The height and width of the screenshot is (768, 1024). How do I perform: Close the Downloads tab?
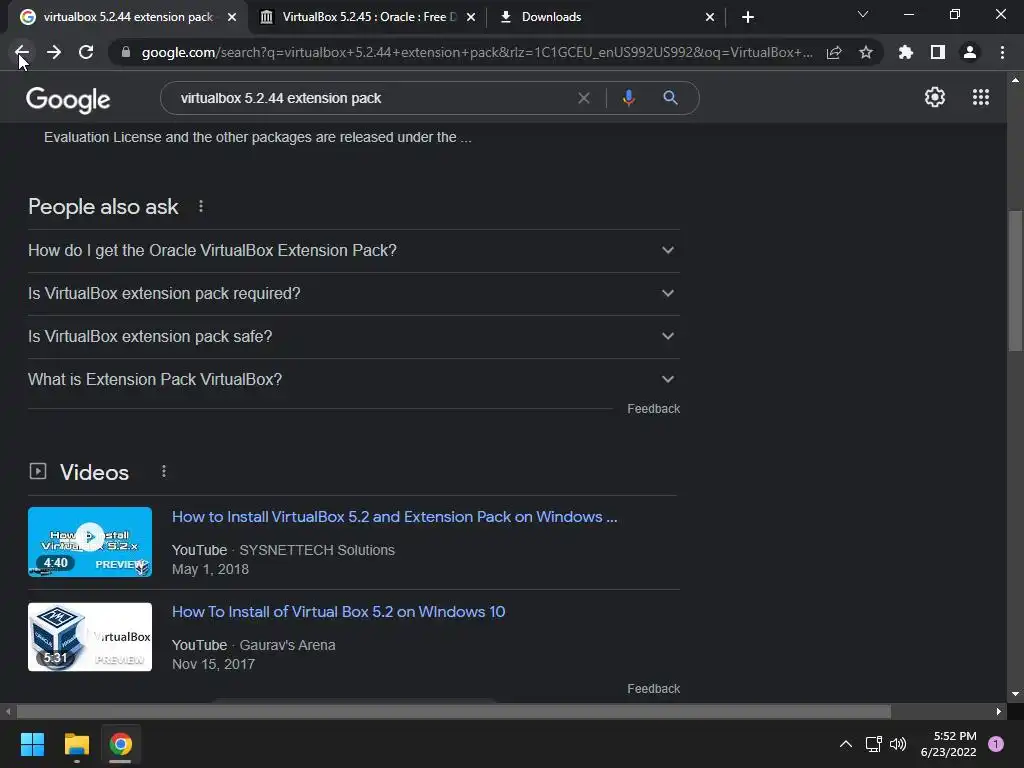[x=710, y=17]
